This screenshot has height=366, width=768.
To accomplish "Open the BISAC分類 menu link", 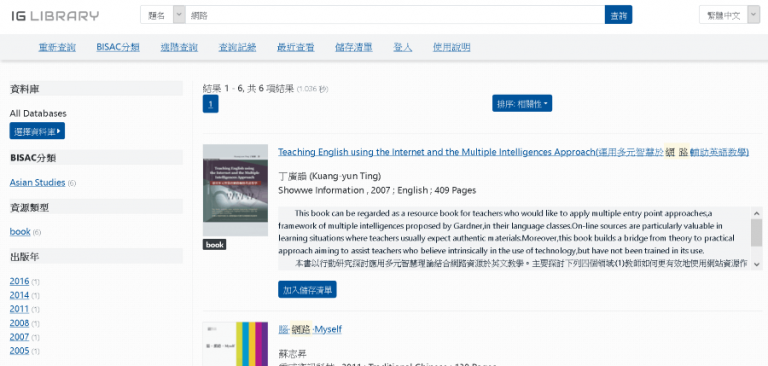I will 118,48.
